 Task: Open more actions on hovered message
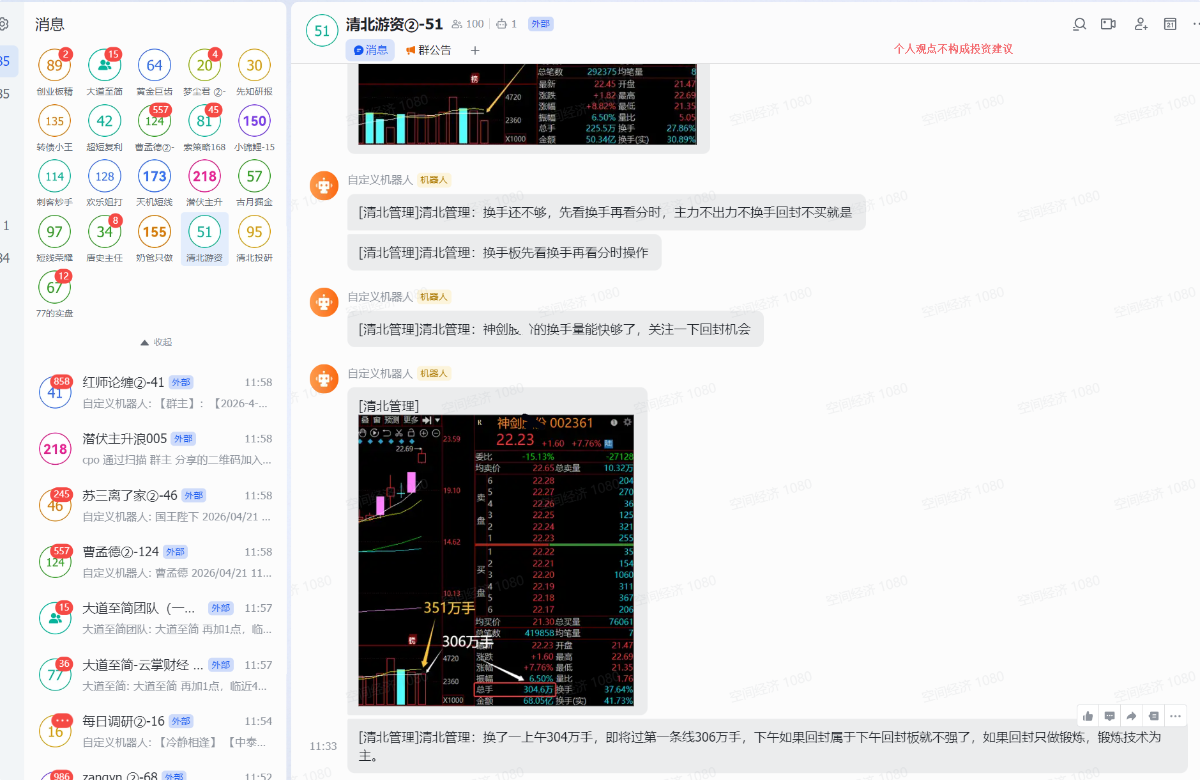pos(1175,716)
